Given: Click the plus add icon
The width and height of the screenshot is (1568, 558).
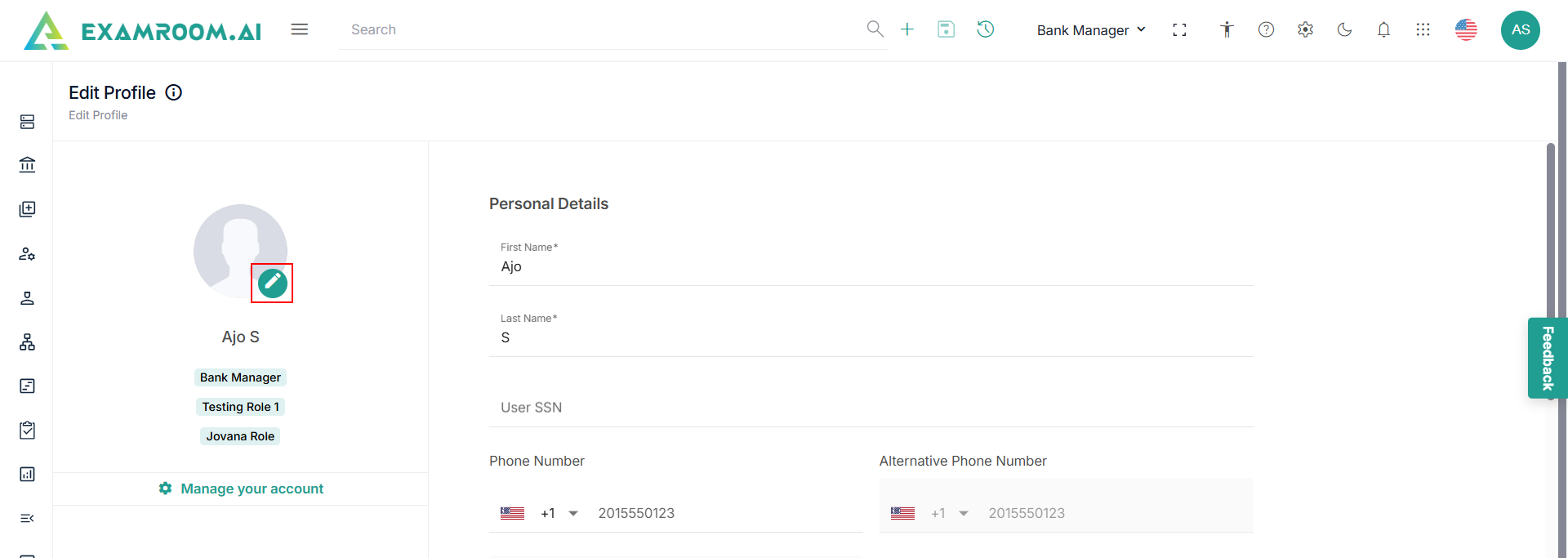Looking at the screenshot, I should point(906,29).
